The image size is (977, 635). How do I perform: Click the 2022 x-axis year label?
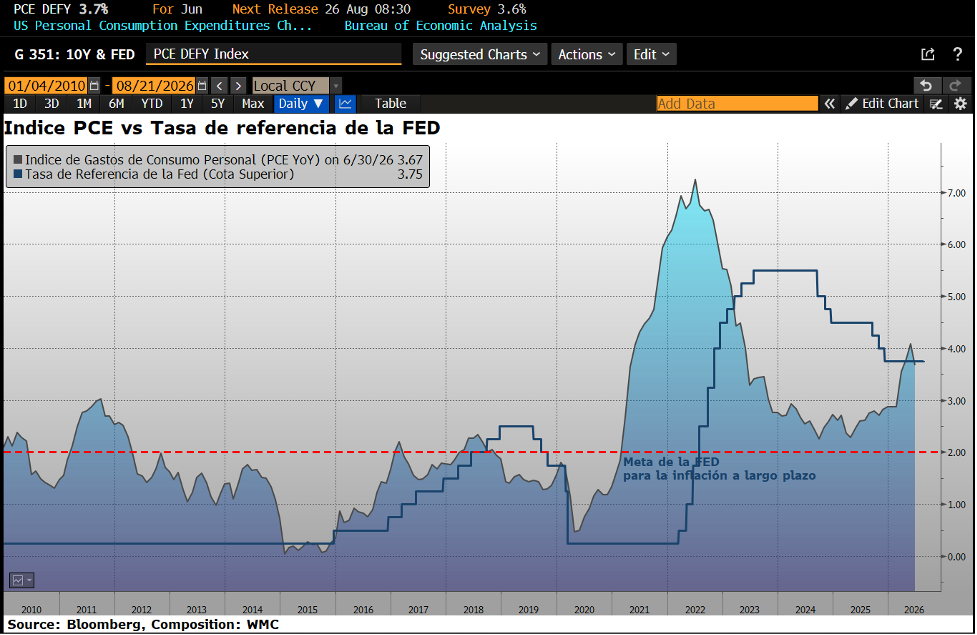(695, 609)
